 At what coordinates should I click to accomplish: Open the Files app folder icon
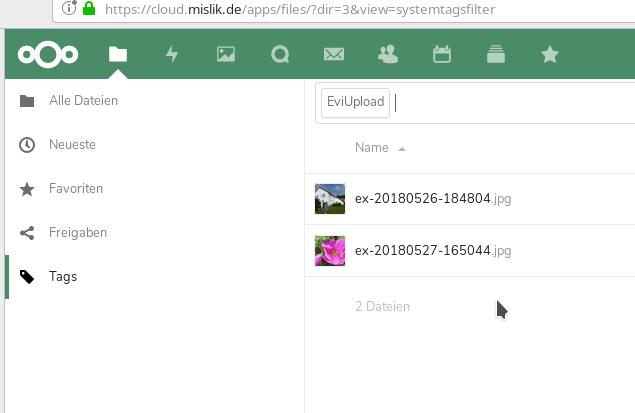(x=118, y=54)
